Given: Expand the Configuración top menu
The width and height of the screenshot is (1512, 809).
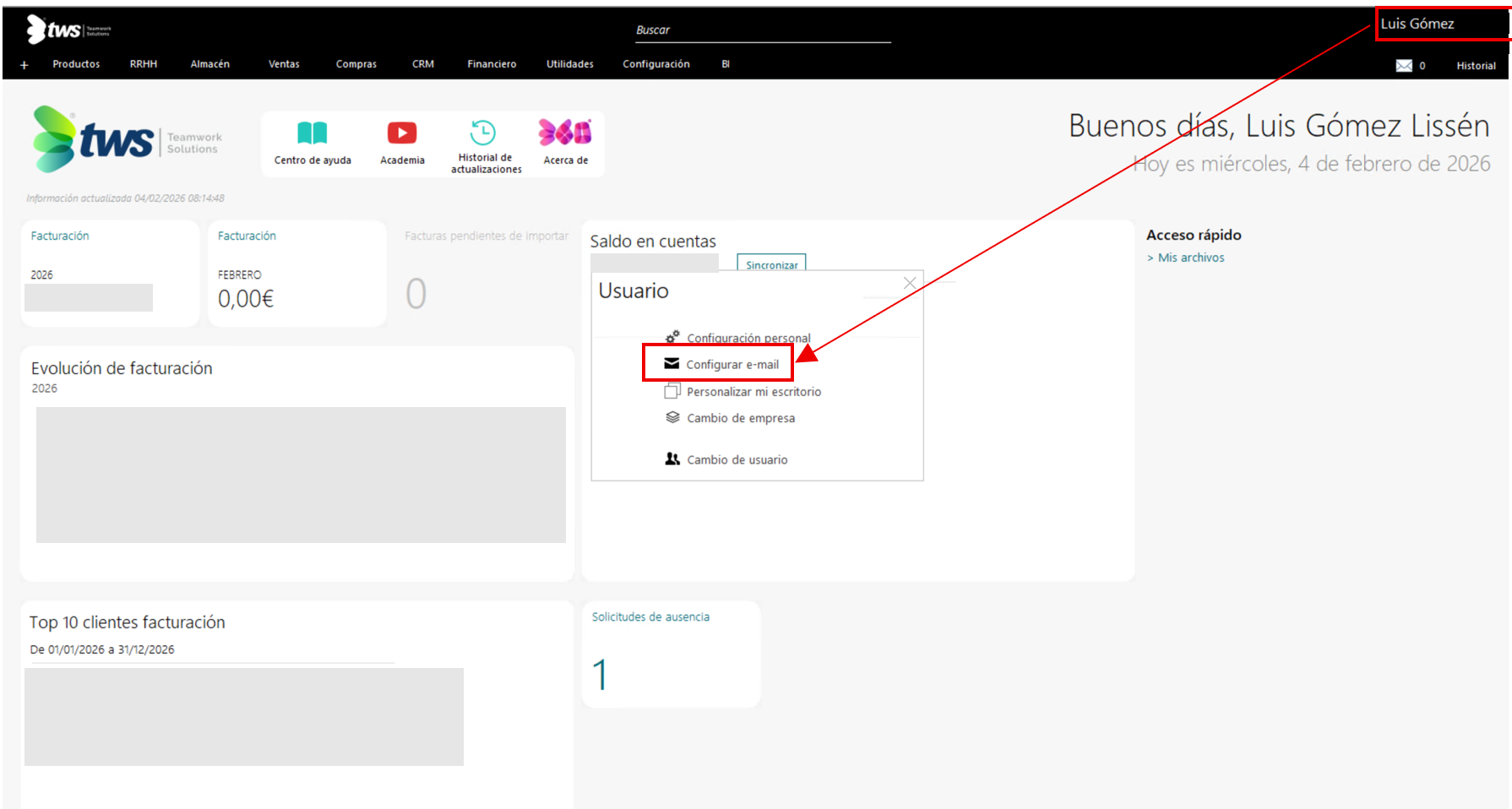Looking at the screenshot, I should [x=655, y=64].
